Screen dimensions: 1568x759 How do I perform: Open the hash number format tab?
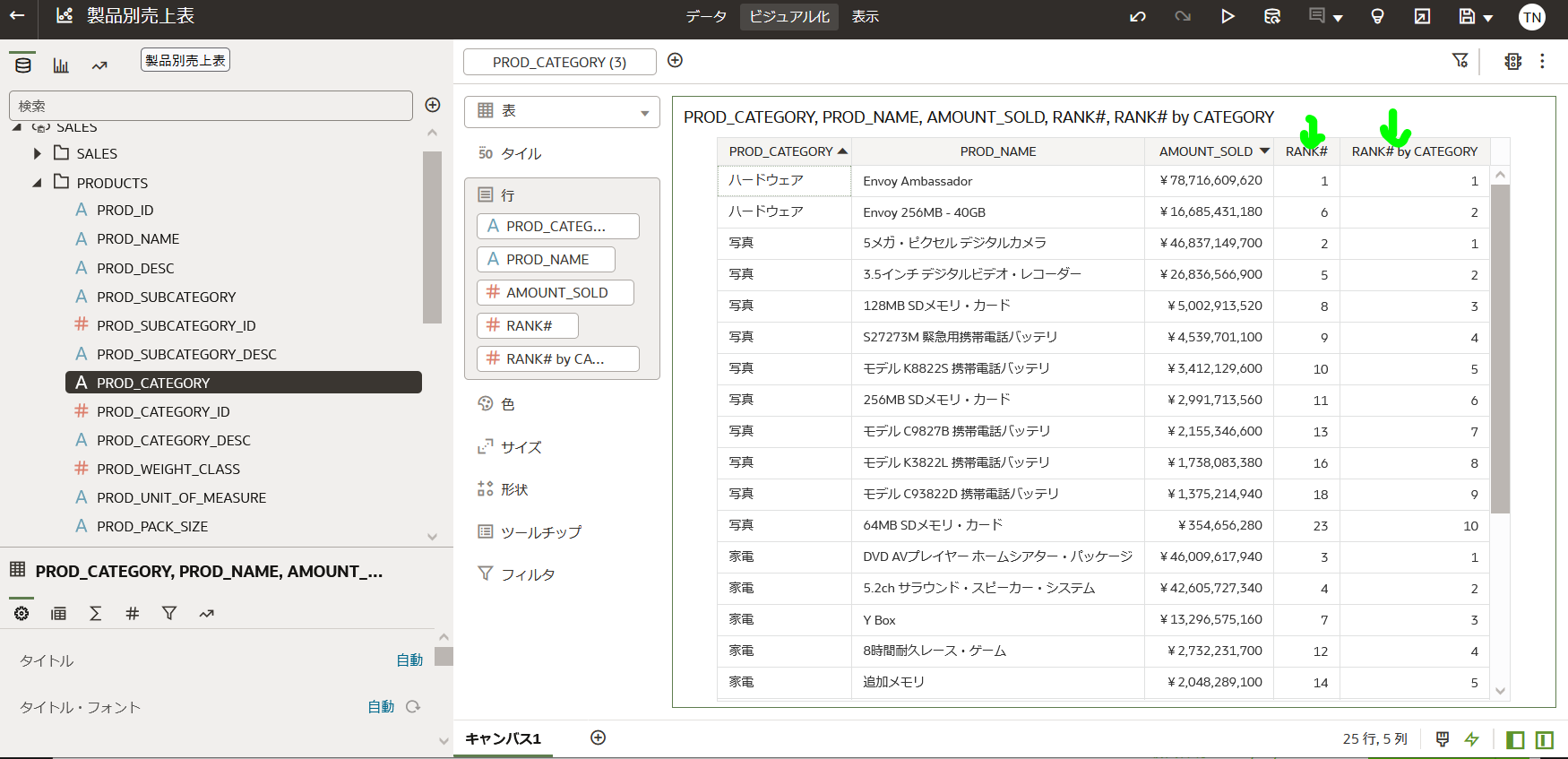click(x=132, y=614)
